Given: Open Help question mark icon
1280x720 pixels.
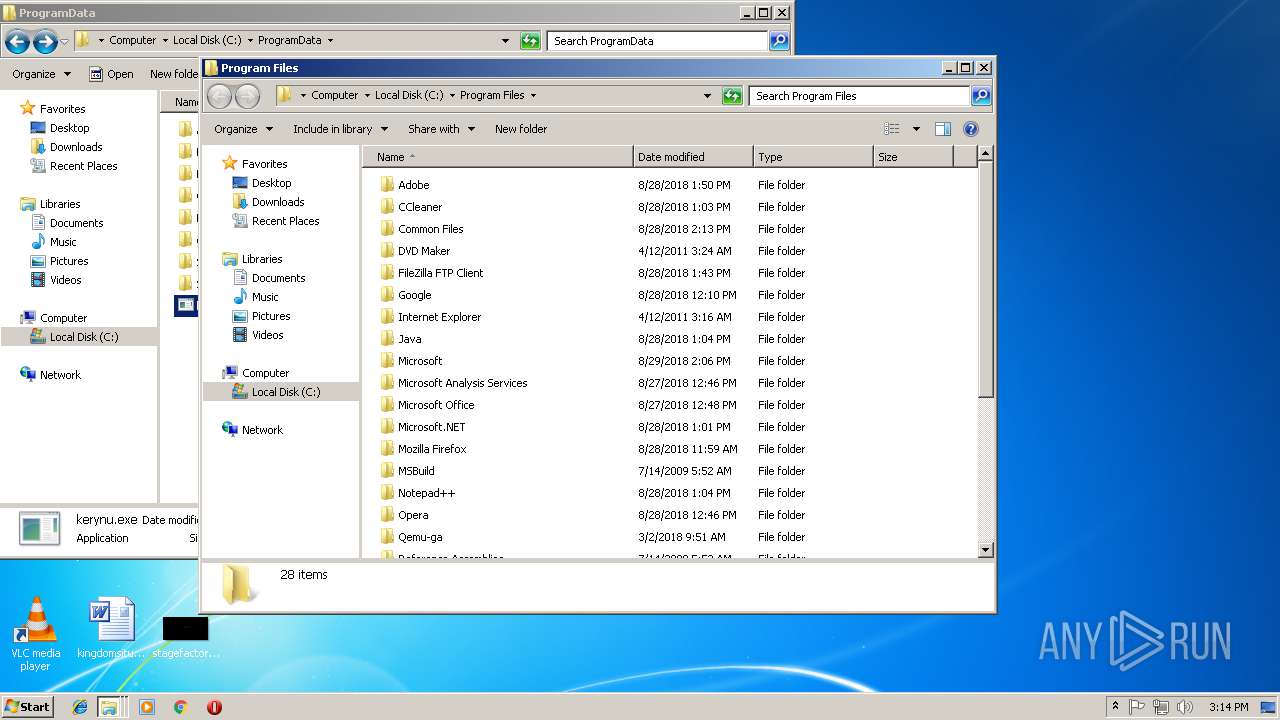Looking at the screenshot, I should tap(970, 129).
